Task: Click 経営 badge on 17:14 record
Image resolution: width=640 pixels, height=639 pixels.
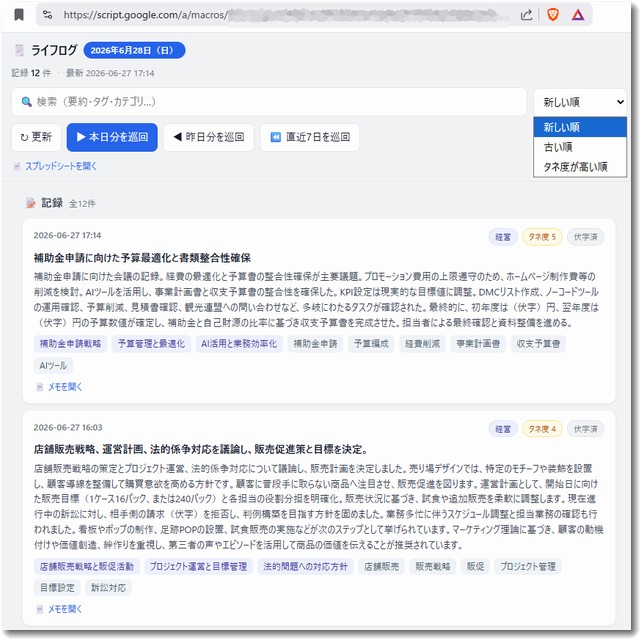Action: pos(503,237)
